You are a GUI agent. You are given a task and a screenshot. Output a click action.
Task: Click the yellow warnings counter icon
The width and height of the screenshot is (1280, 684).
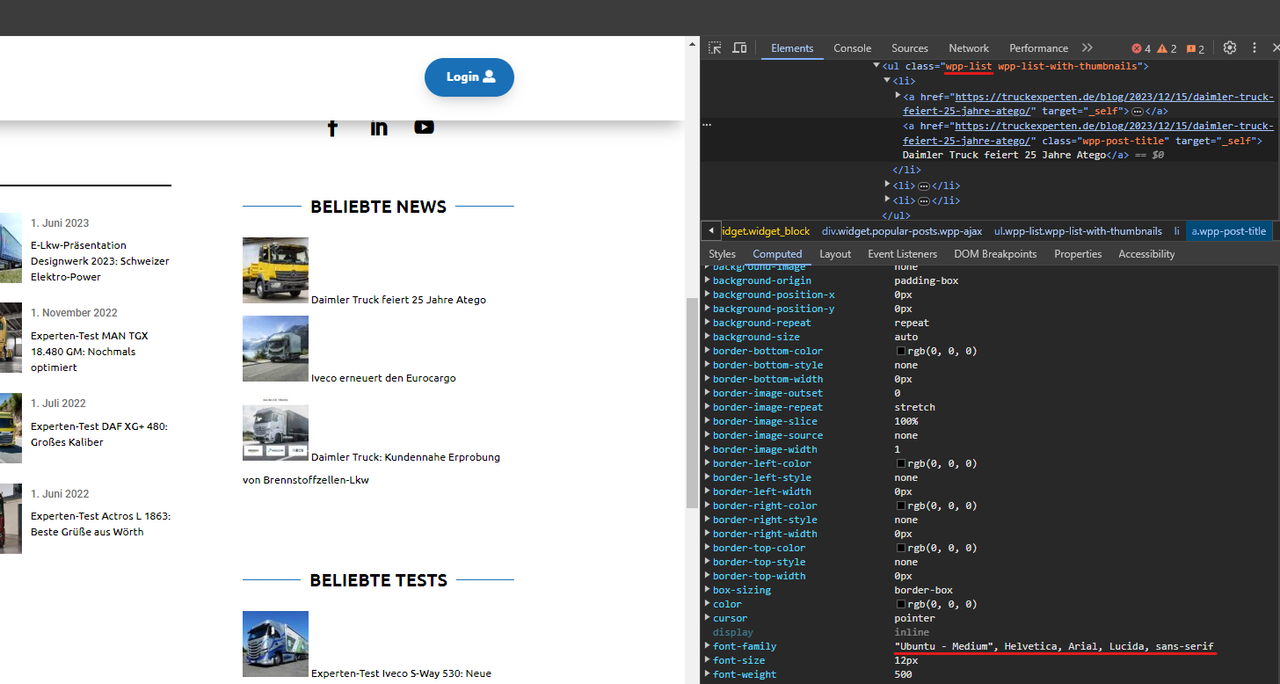coord(1167,48)
